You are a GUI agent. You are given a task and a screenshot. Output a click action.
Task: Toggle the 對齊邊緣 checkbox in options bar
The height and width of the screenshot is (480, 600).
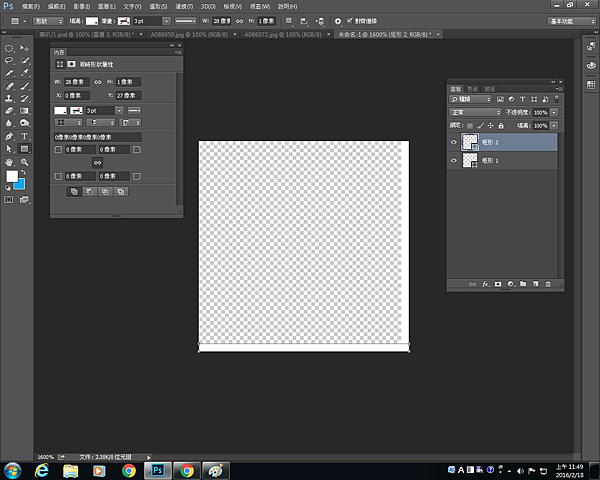(x=349, y=20)
